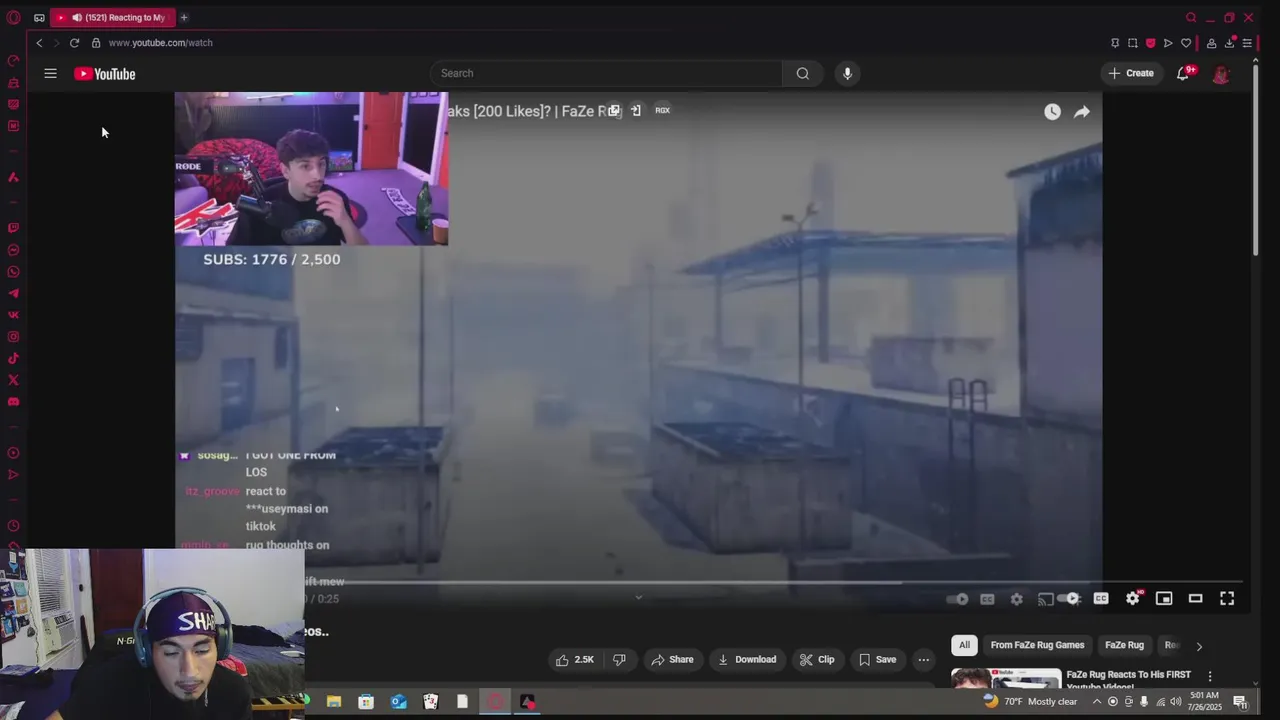Open Discord in the Opera GX sidebar
Screen dimensions: 1280x720
click(13, 402)
